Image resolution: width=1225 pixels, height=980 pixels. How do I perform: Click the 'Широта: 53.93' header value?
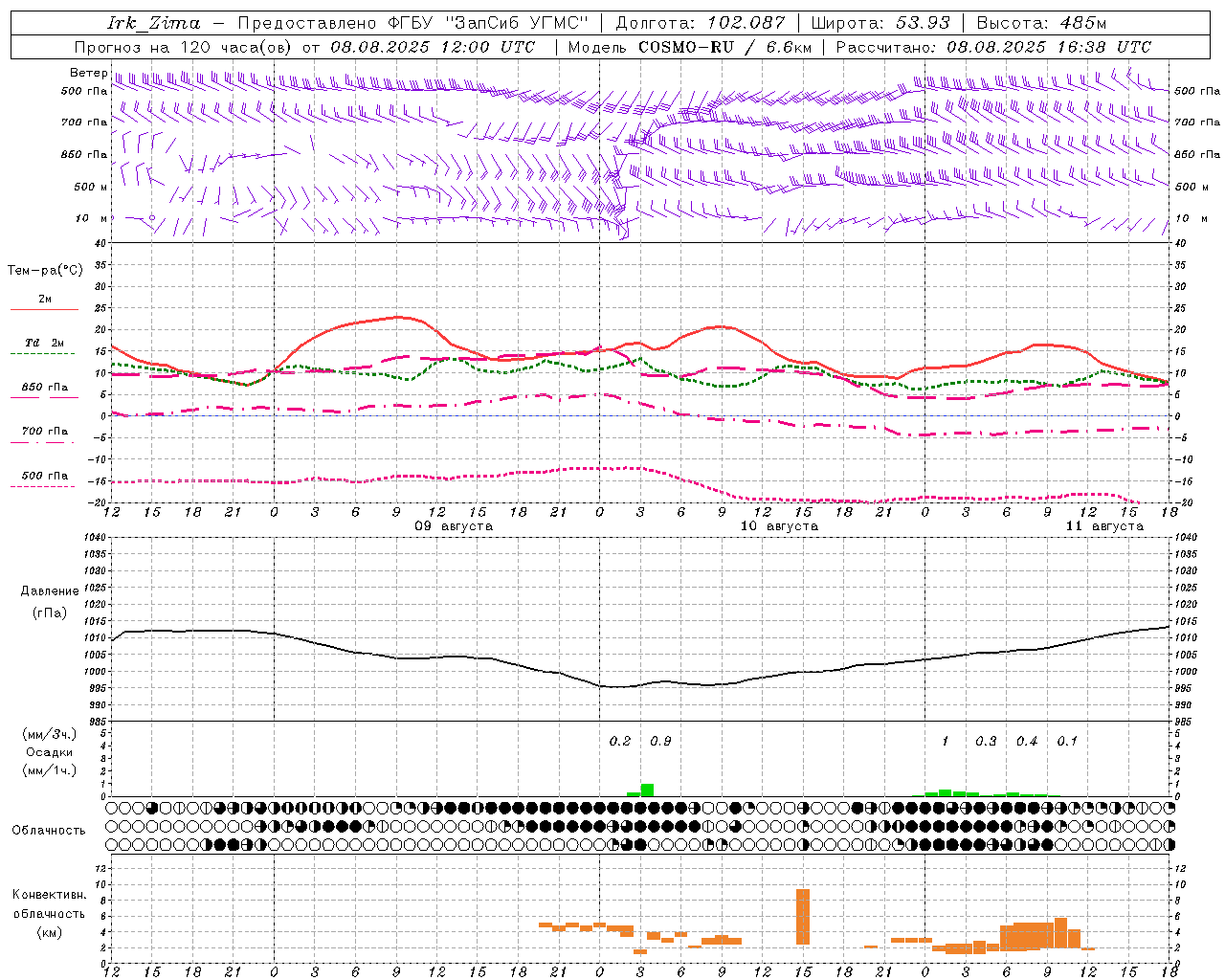tap(880, 23)
